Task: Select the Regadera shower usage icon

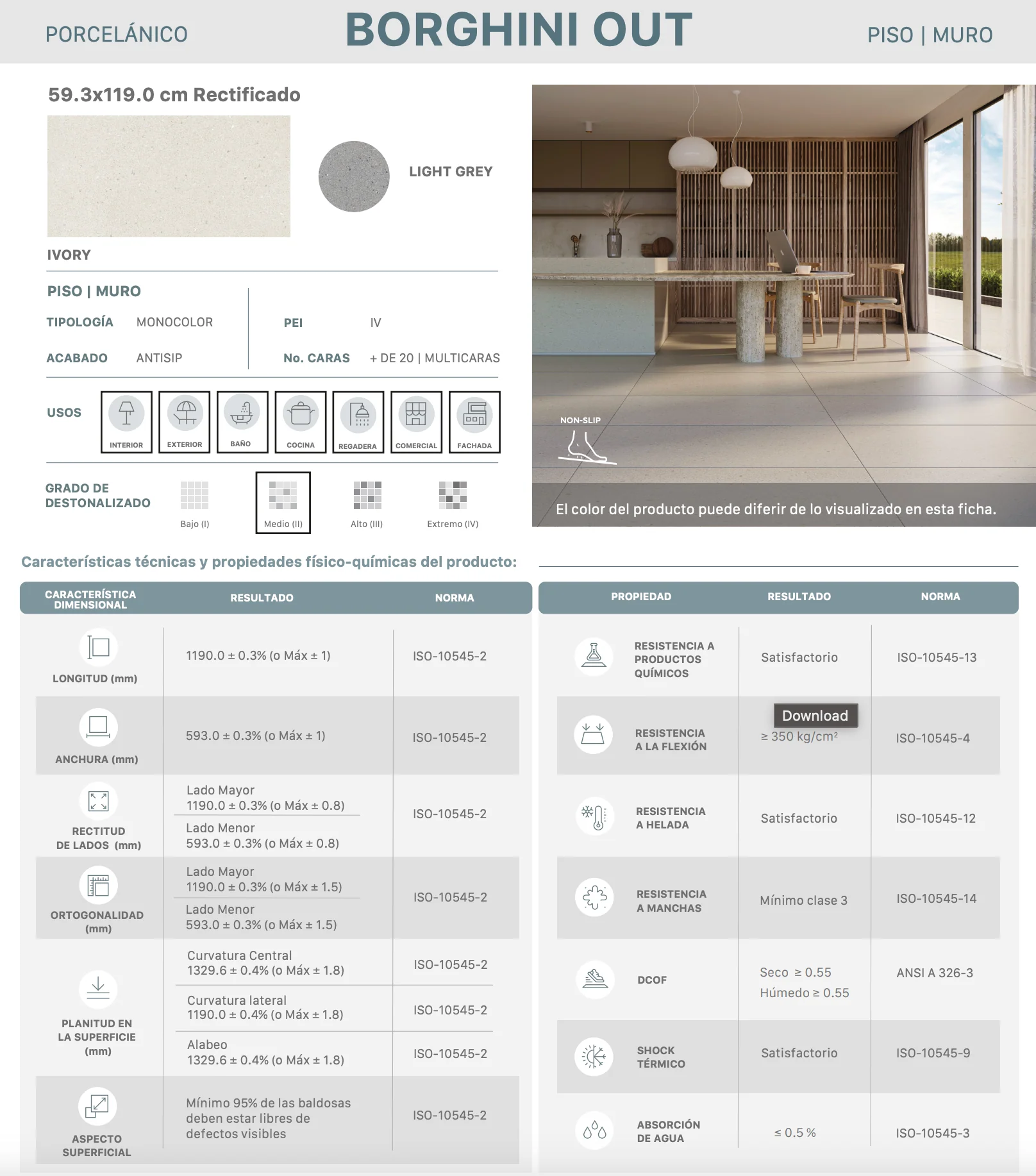Action: (x=358, y=422)
